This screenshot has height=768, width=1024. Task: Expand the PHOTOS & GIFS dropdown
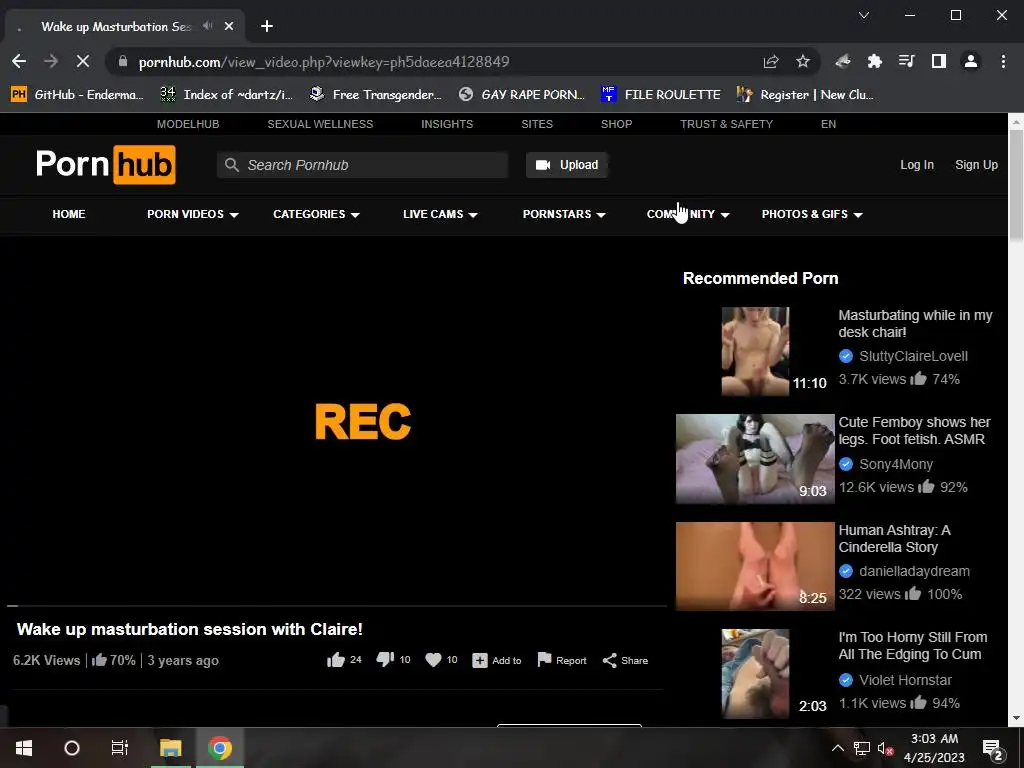(812, 214)
